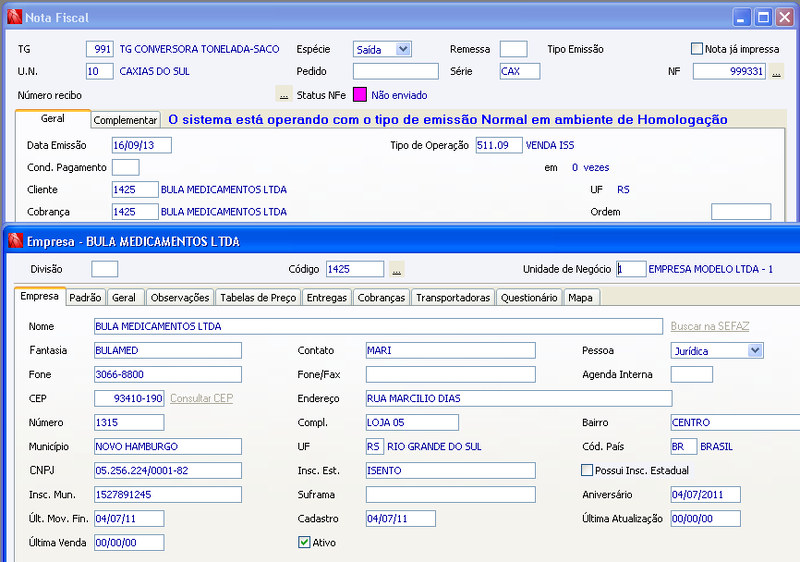Viewport: 800px width, 562px height.
Task: Click the Fone field 3066-8800
Action: (x=168, y=374)
